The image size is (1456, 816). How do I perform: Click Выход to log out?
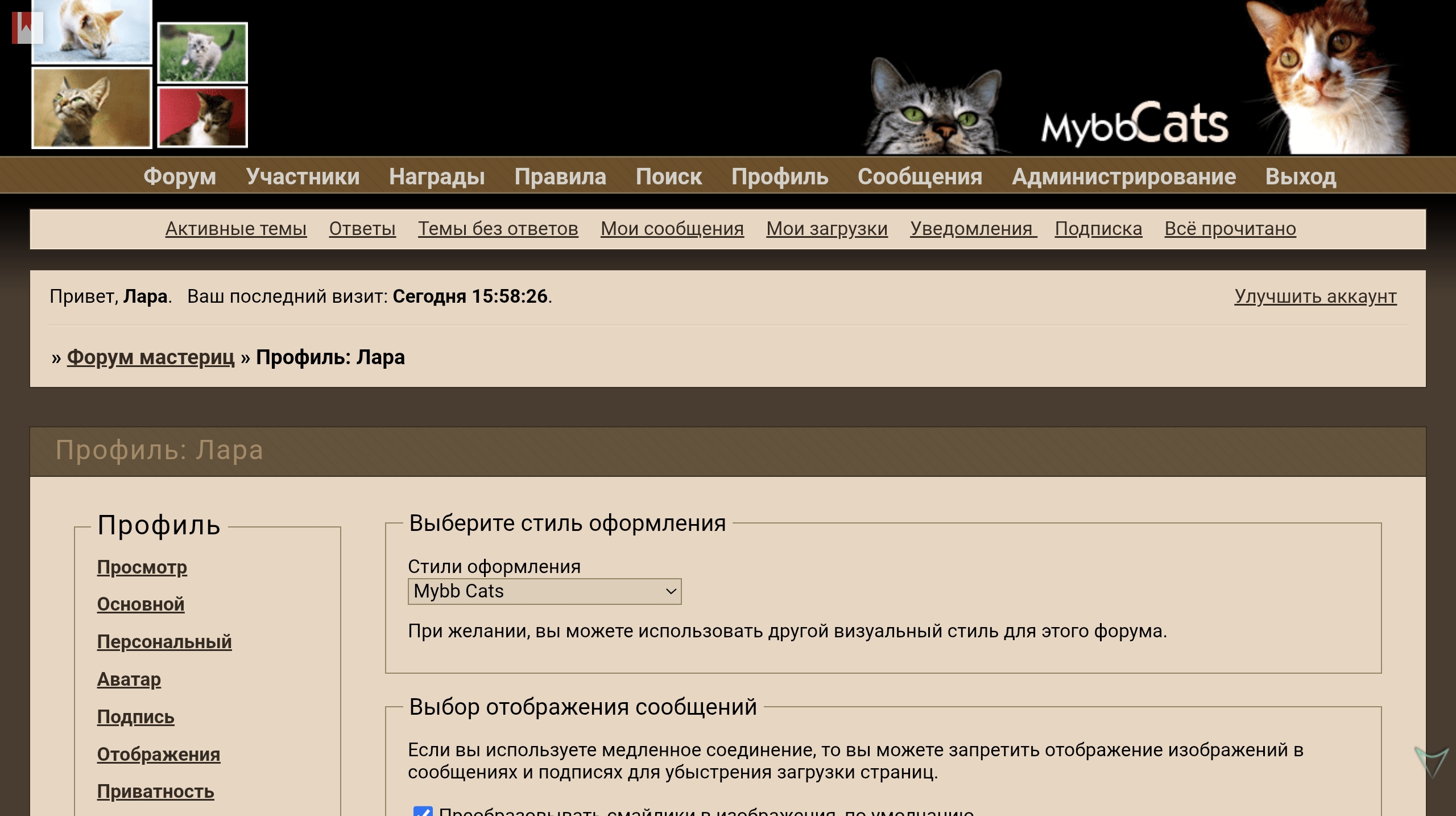(x=1300, y=176)
